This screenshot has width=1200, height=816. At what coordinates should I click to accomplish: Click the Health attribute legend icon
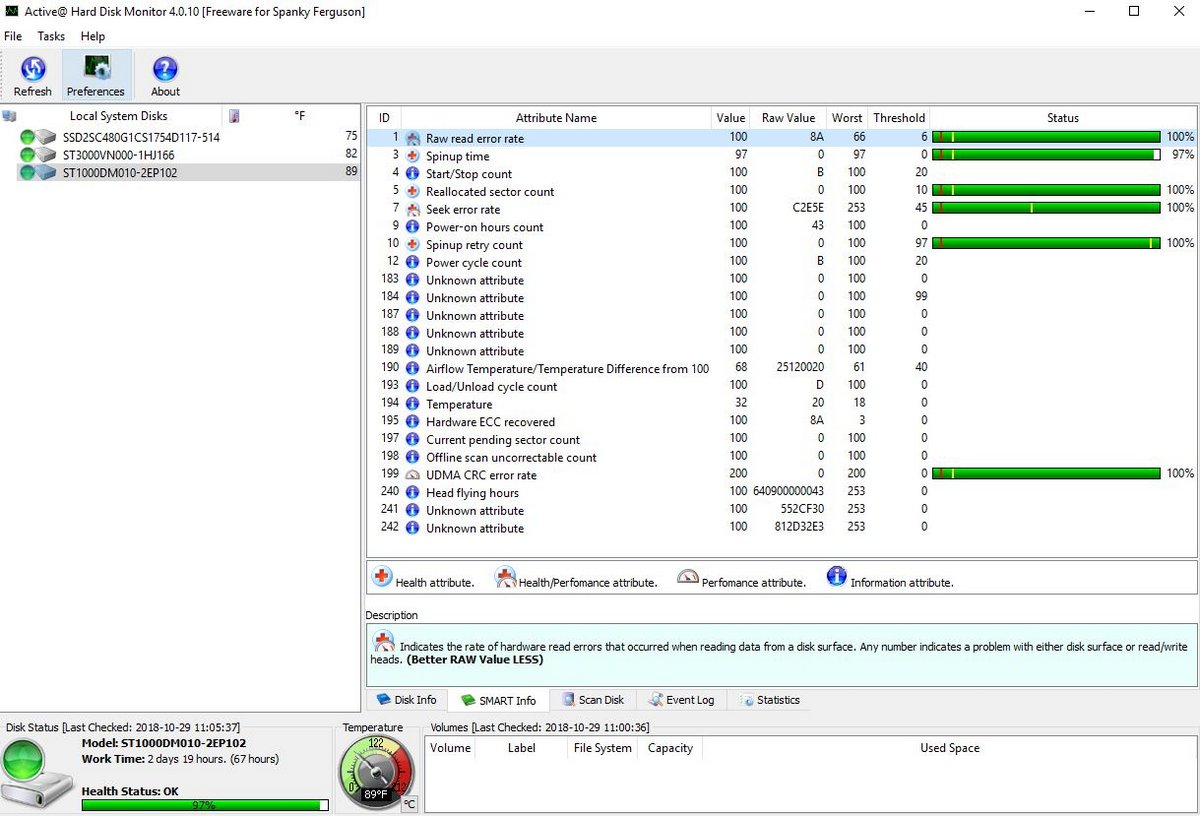point(380,577)
